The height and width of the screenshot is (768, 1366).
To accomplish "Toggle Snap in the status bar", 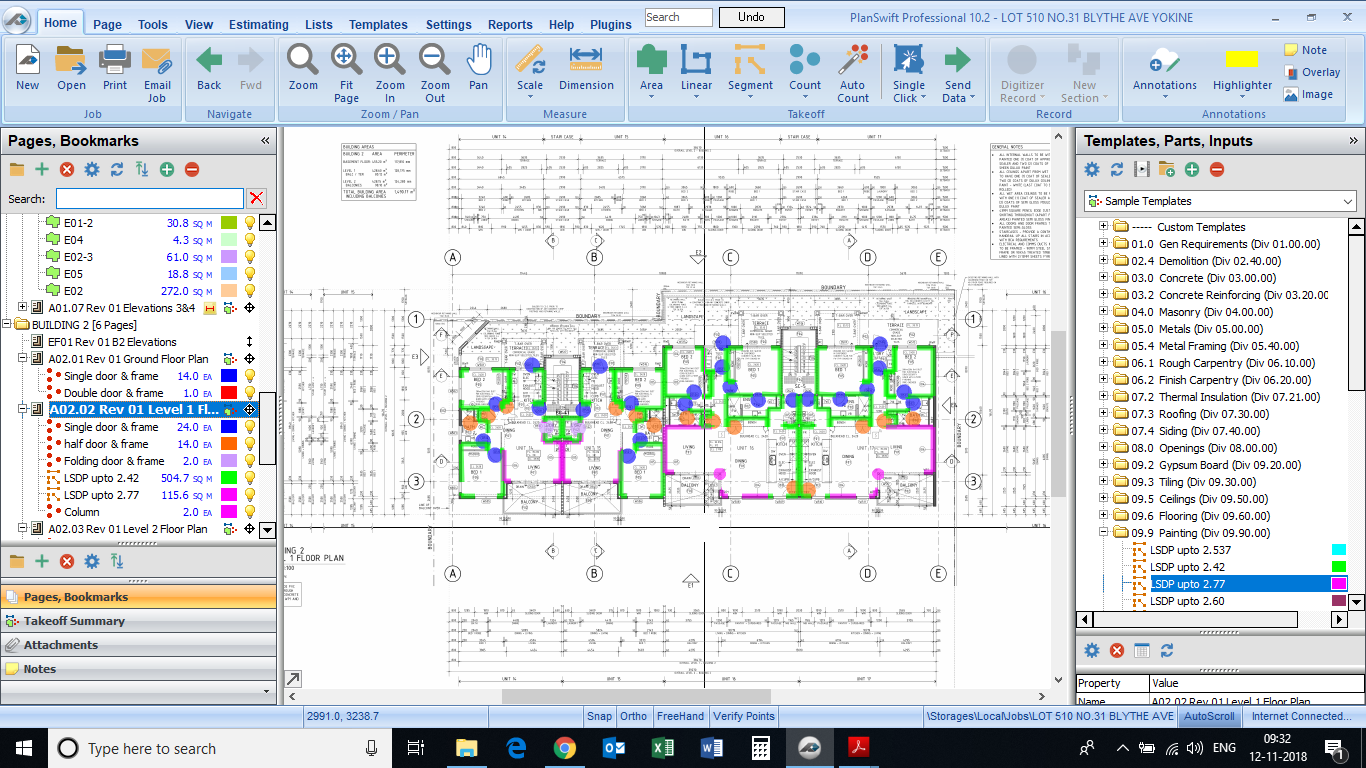I will click(x=599, y=716).
